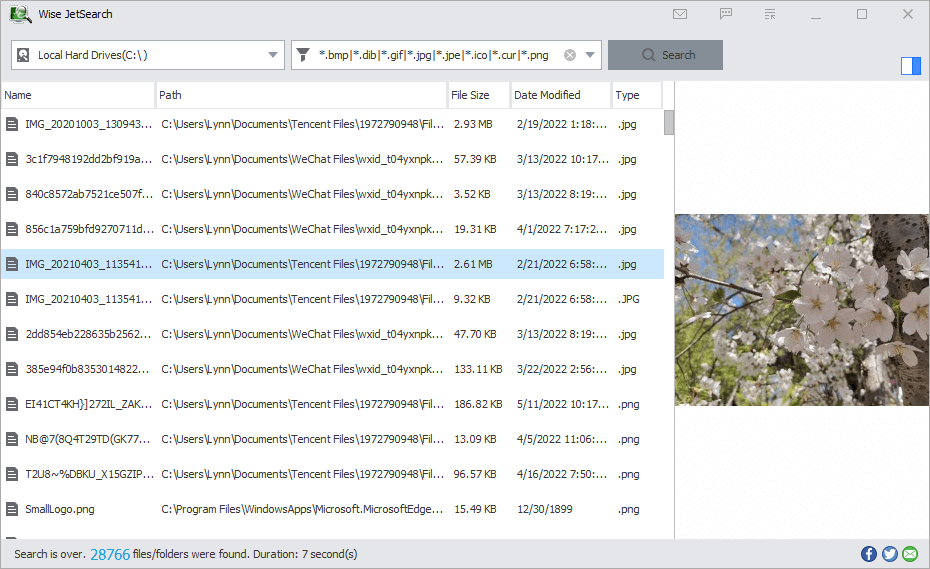Click file icon of 3c1f7948192dd2bf919a row
This screenshot has height=569, width=930.
(12, 159)
